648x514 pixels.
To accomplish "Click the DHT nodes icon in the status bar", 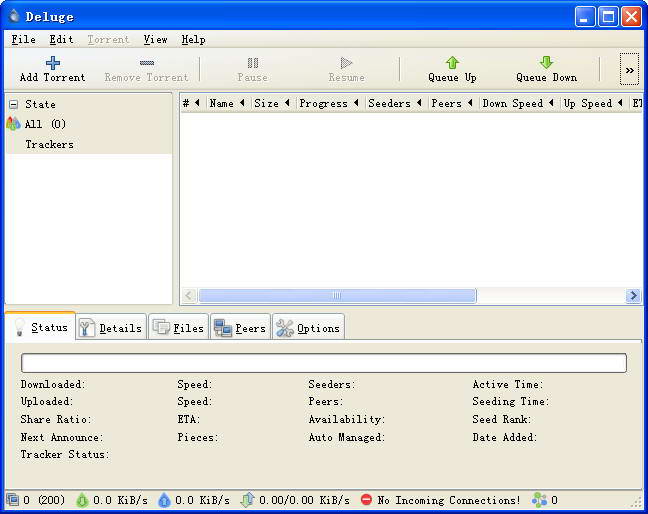I will click(539, 500).
